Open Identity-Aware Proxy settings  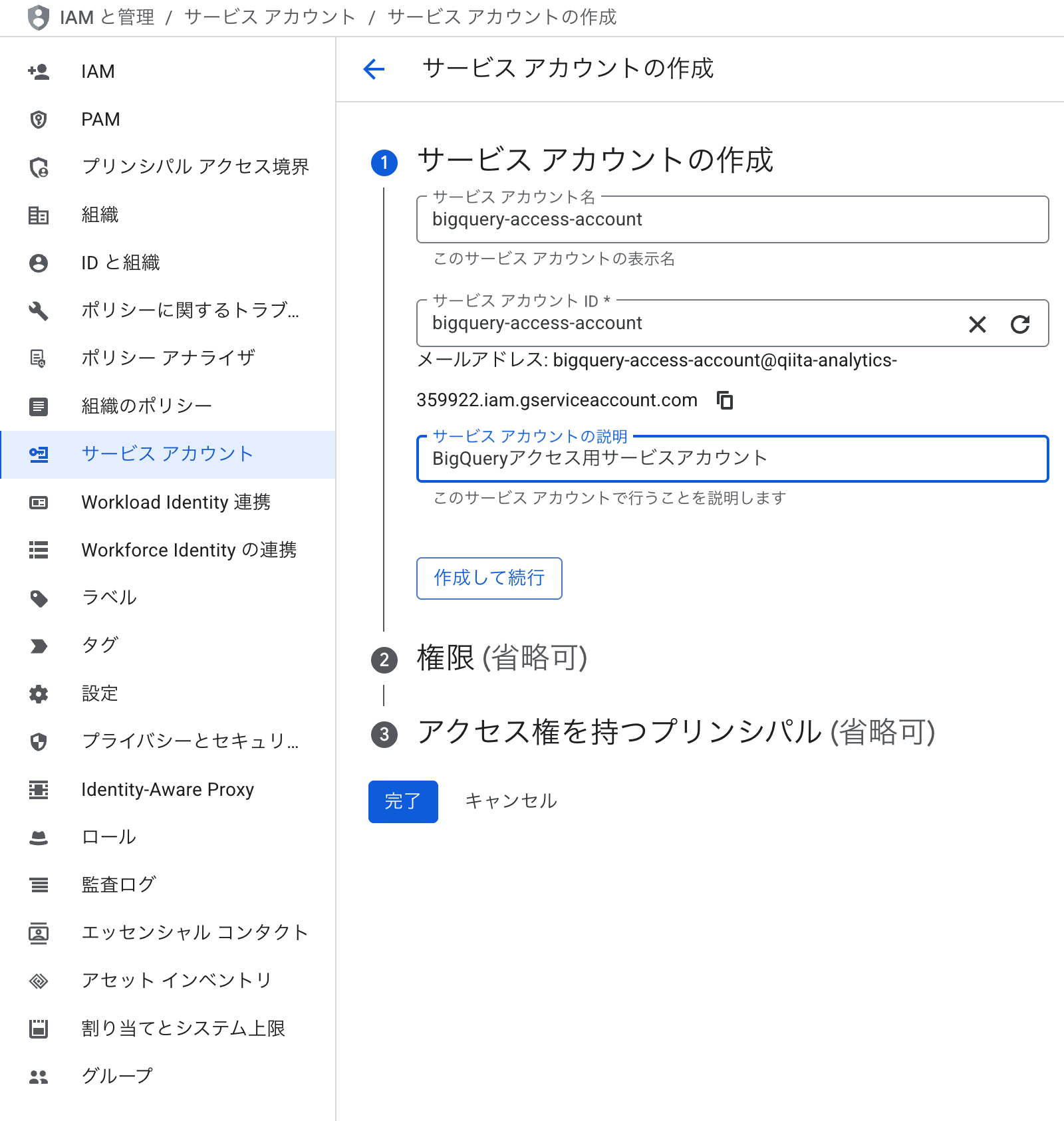tap(168, 789)
